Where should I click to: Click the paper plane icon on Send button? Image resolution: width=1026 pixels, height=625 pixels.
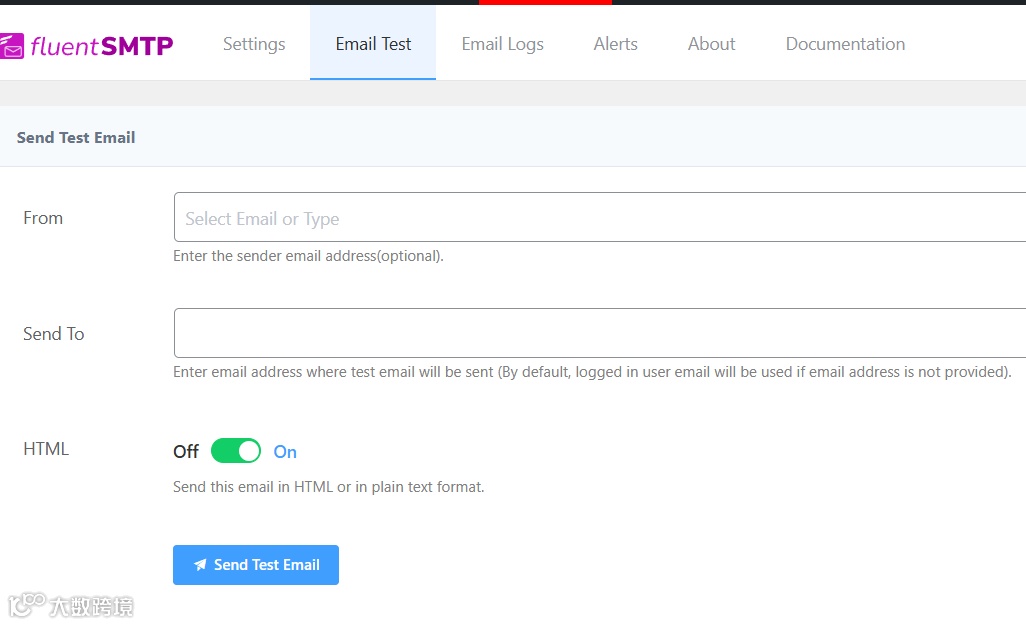(x=200, y=565)
